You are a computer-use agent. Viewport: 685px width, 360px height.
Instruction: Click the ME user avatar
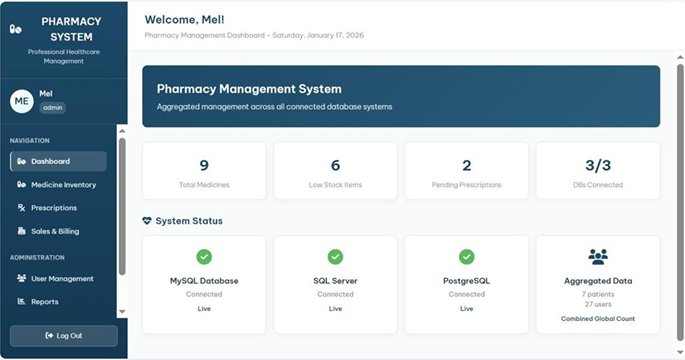[x=21, y=101]
